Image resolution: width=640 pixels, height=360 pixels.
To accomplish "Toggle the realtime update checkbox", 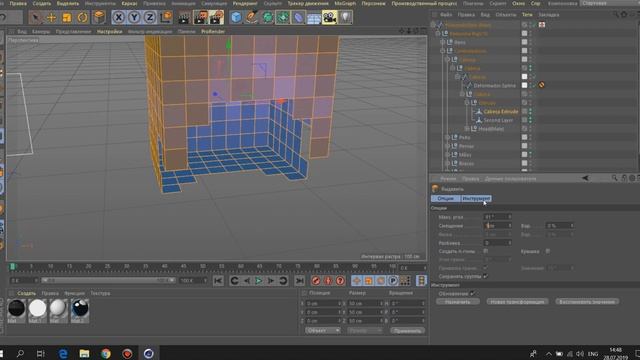I will (472, 293).
